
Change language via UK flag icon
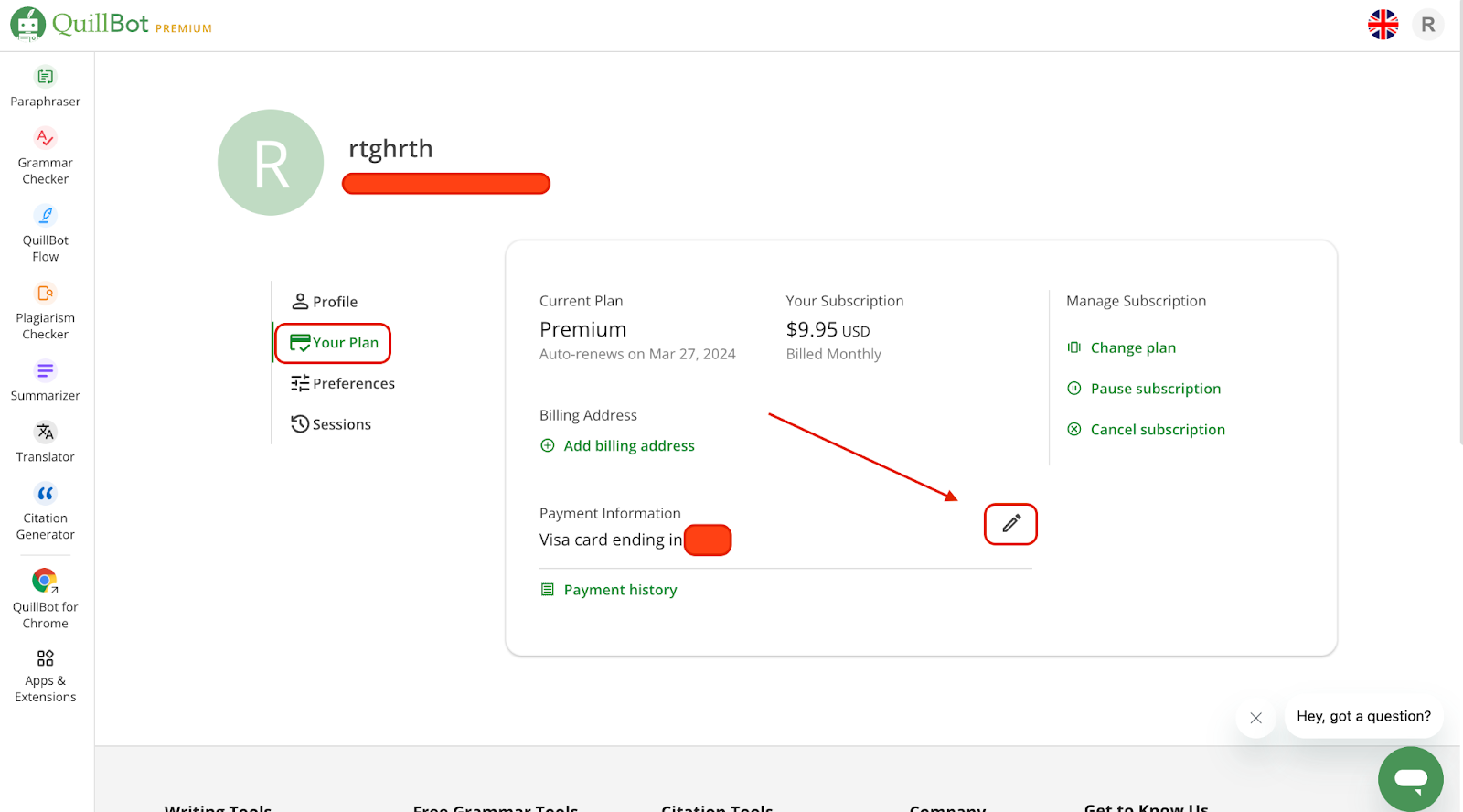[1383, 25]
